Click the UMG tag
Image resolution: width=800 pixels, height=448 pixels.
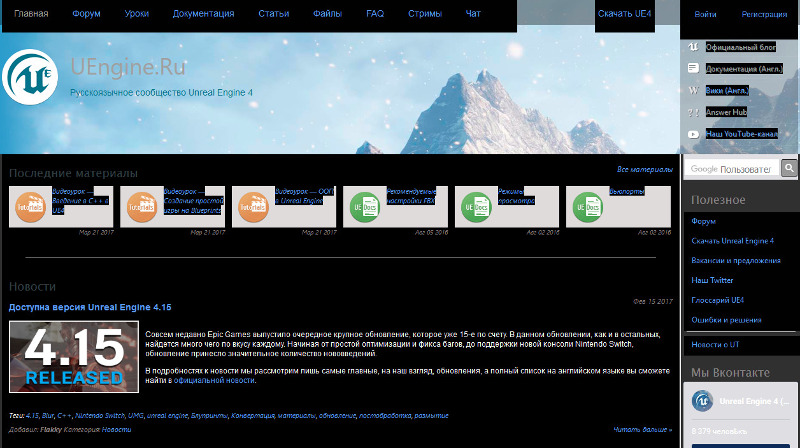(x=136, y=415)
